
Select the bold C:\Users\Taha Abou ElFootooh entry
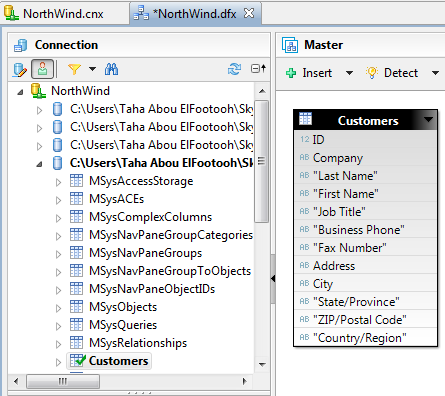(x=161, y=163)
